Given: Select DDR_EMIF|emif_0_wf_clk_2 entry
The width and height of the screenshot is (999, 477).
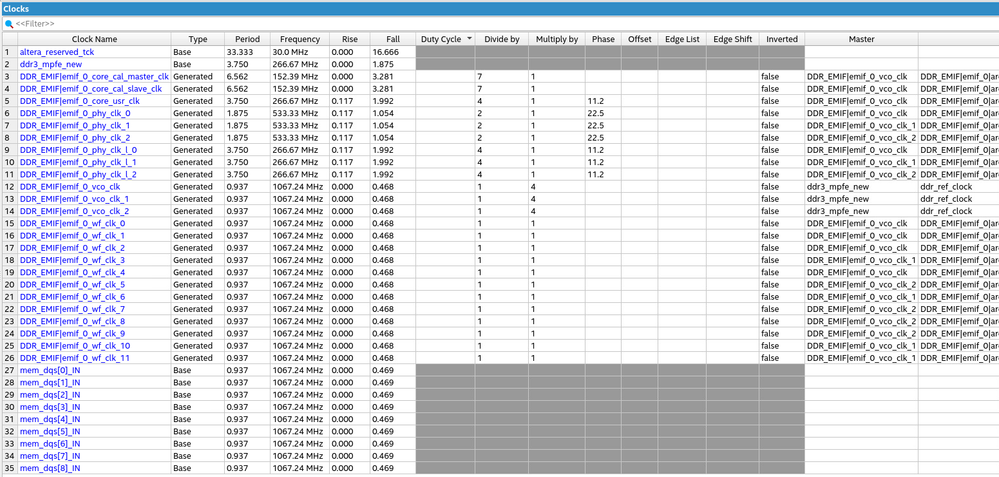Looking at the screenshot, I should pos(73,248).
